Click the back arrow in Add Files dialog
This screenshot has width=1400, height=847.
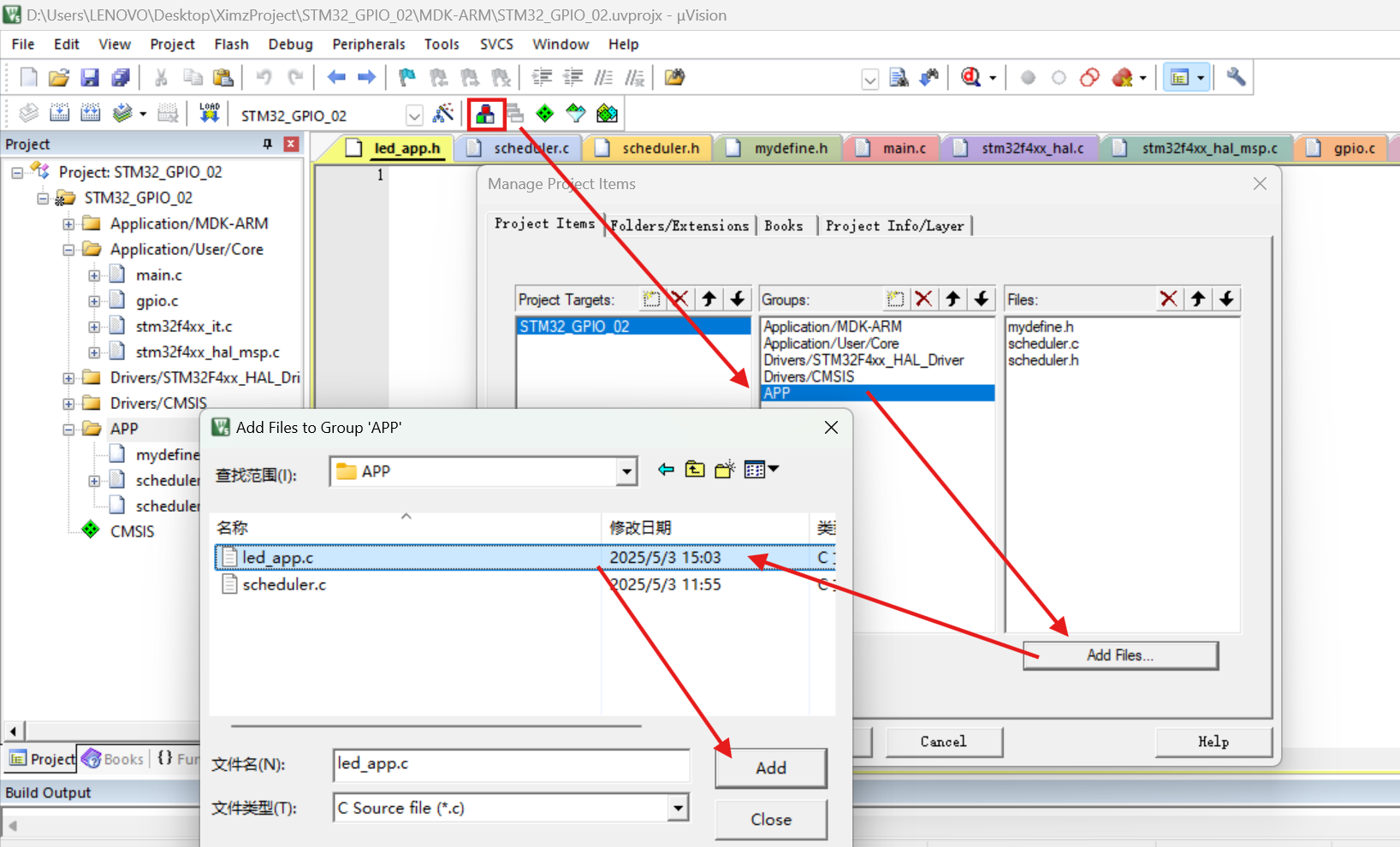coord(666,470)
